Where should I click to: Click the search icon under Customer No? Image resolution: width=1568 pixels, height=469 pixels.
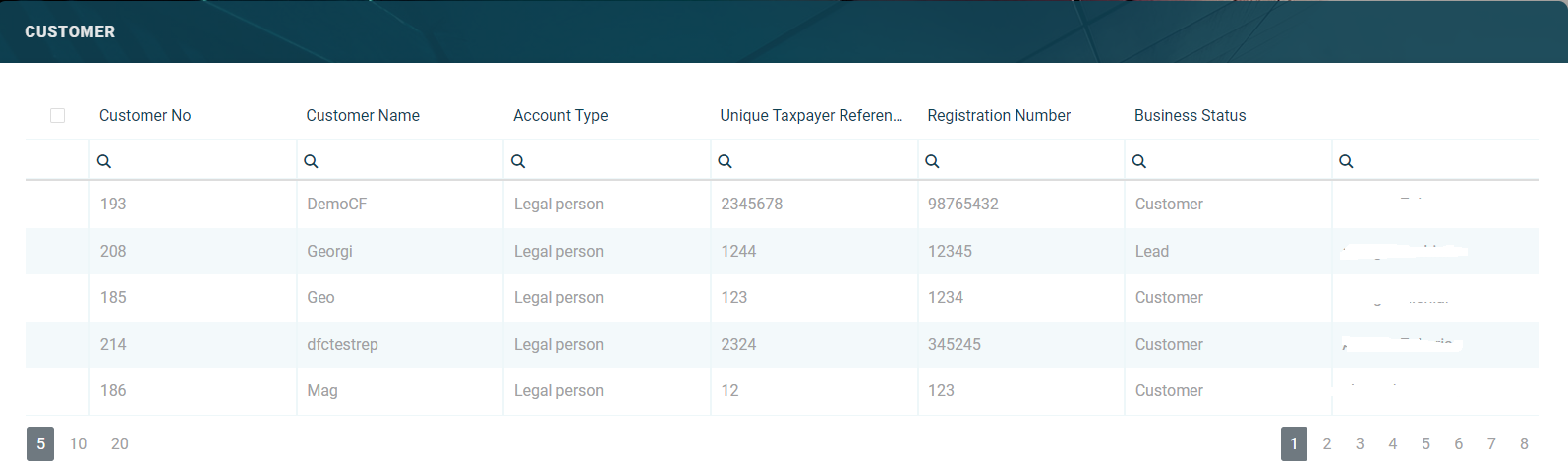click(104, 161)
